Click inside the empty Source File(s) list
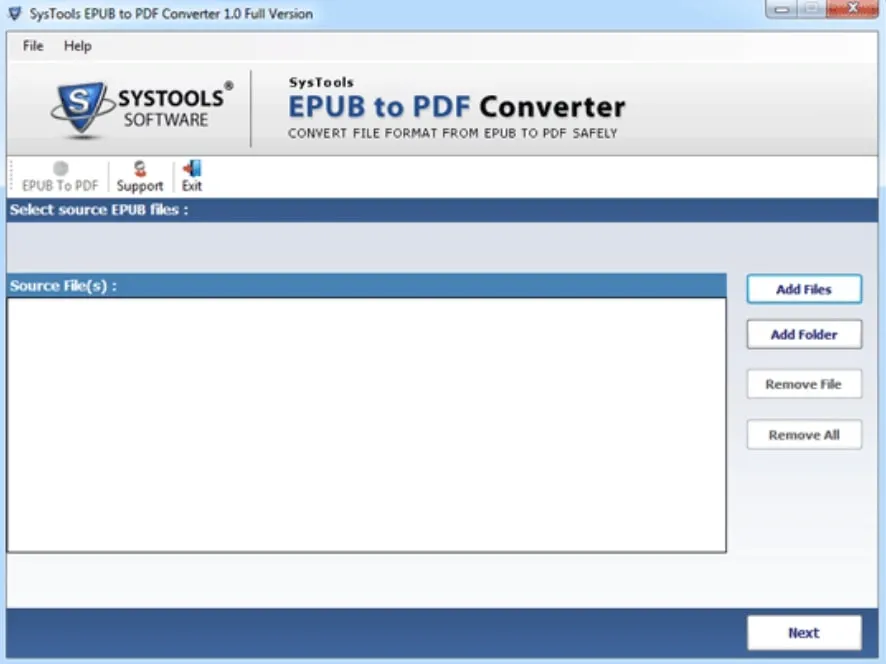This screenshot has width=886, height=664. (365, 420)
